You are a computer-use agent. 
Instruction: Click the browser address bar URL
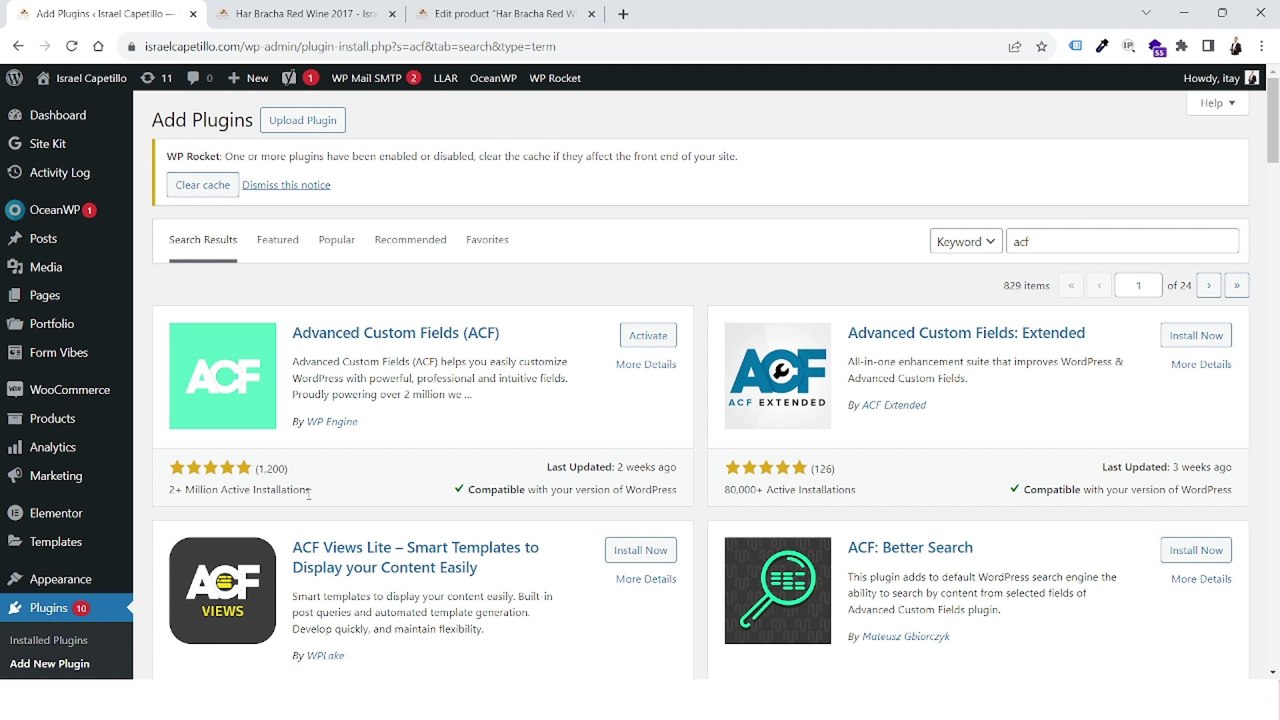(350, 46)
